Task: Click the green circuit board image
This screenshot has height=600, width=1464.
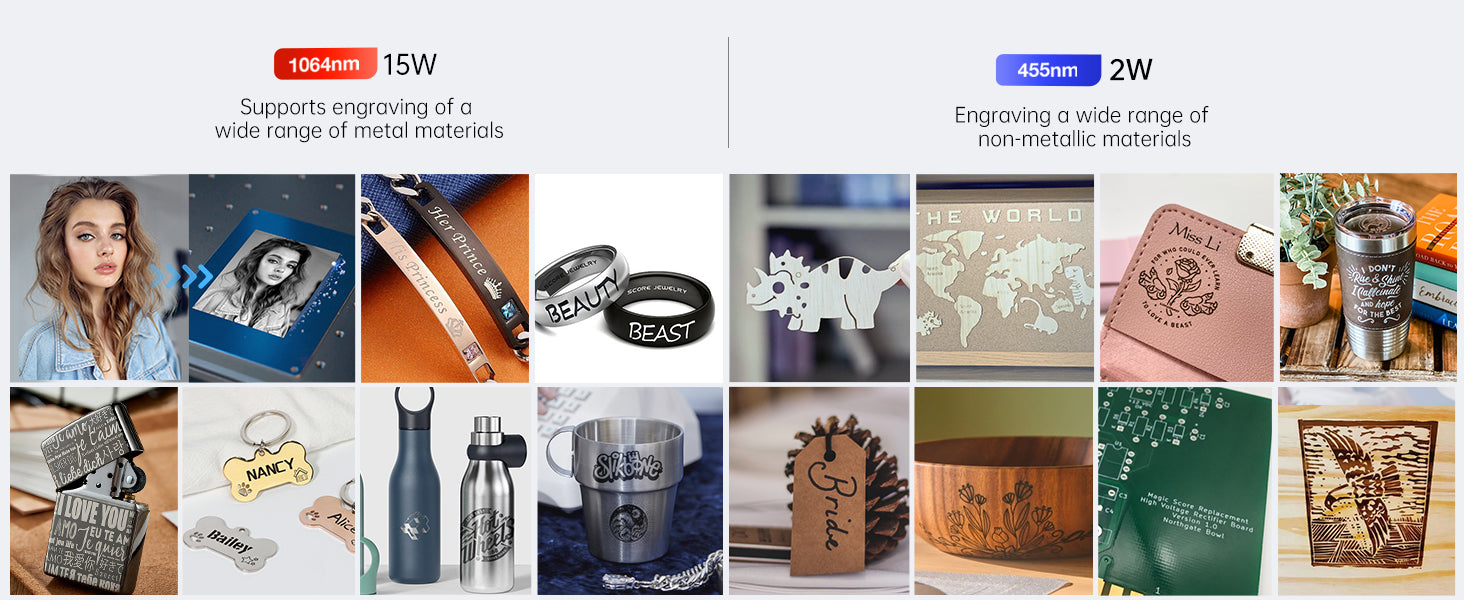Action: (1186, 491)
